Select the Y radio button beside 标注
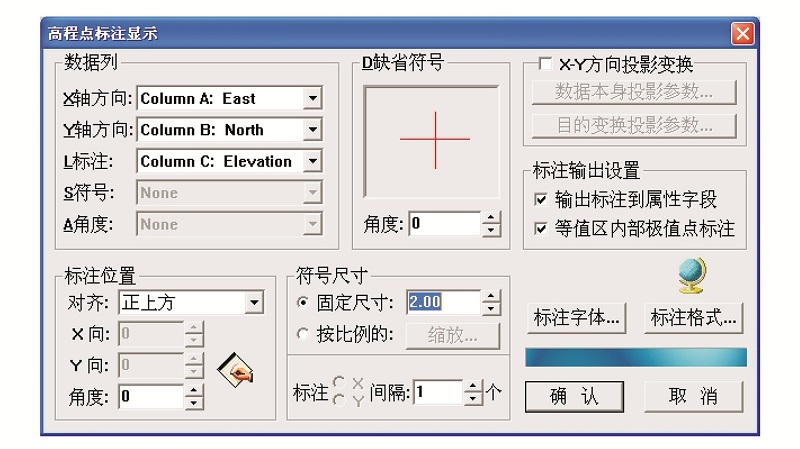The height and width of the screenshot is (449, 800). [339, 400]
